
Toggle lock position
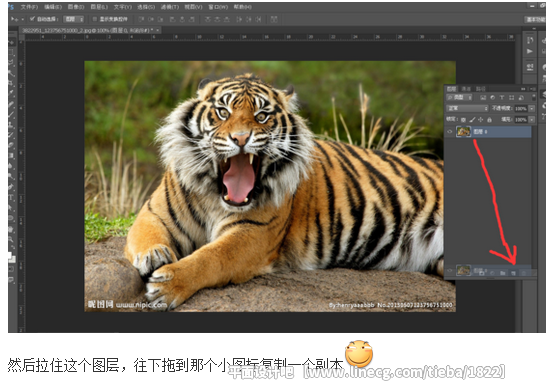pos(481,119)
